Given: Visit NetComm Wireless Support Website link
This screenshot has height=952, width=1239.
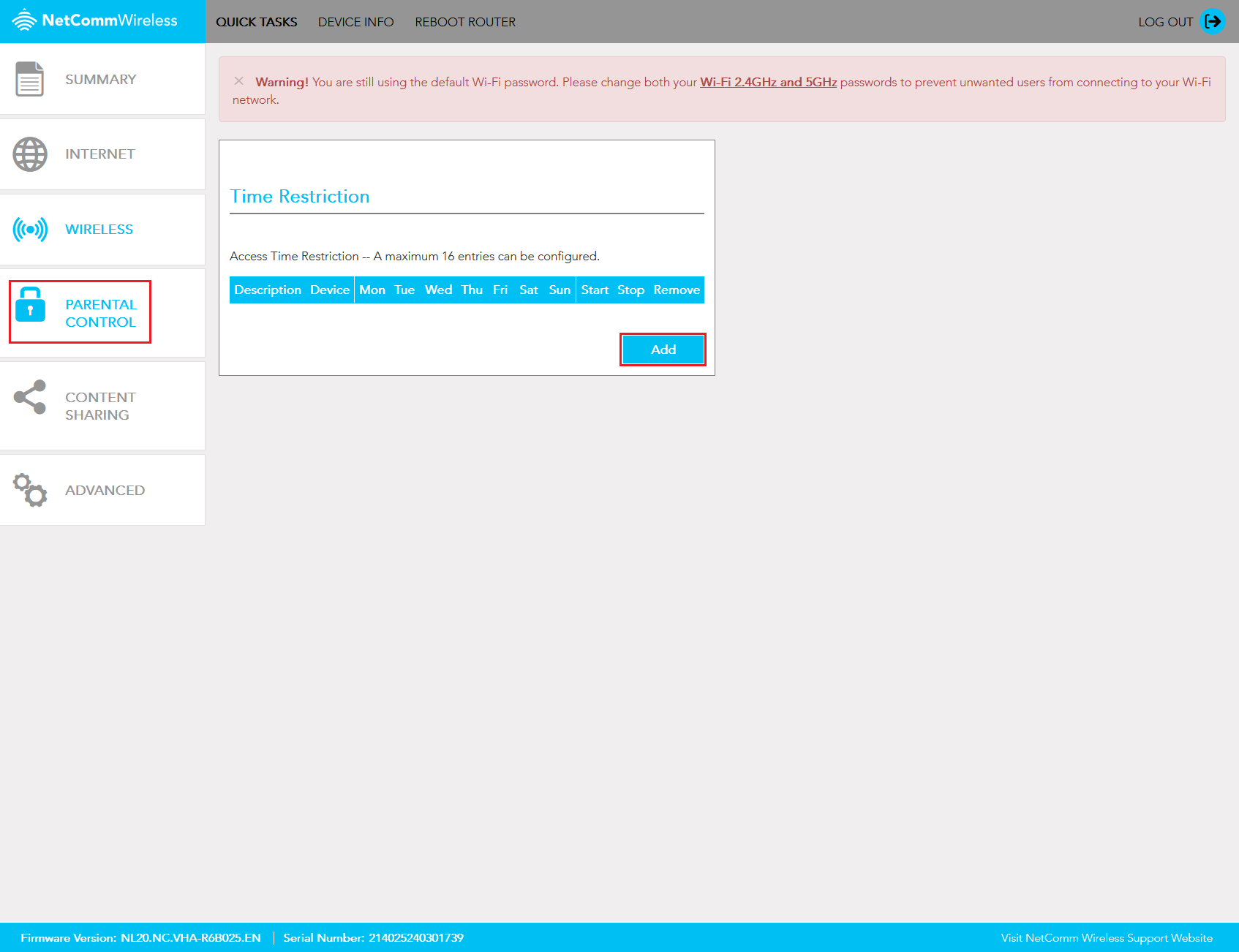Looking at the screenshot, I should 1107,937.
